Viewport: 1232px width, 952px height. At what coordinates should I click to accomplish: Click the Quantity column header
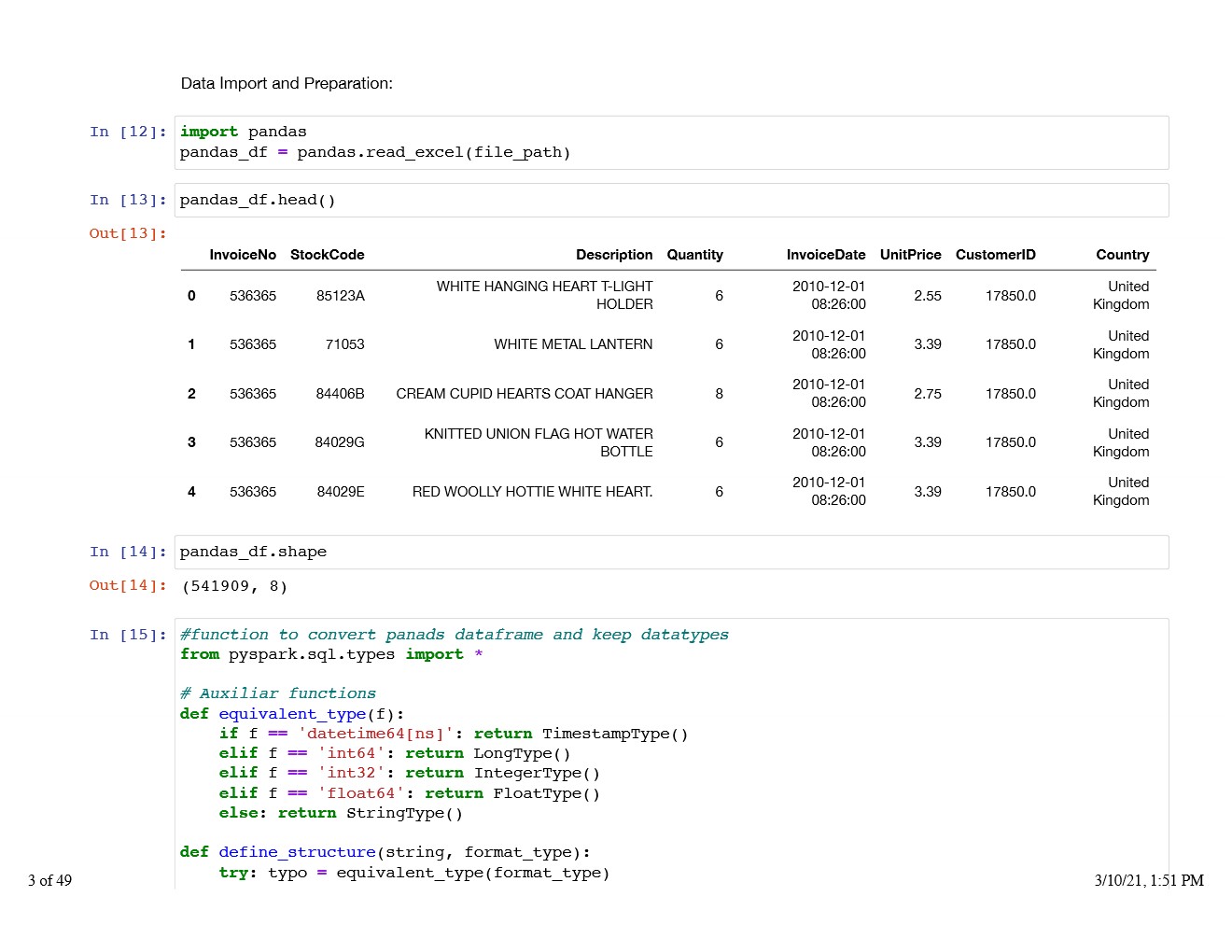[694, 255]
